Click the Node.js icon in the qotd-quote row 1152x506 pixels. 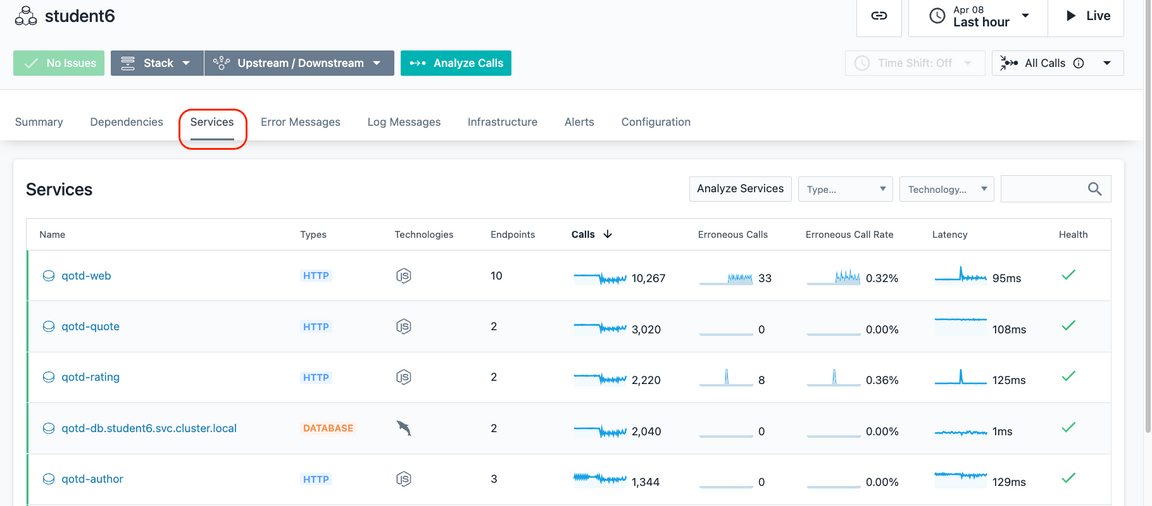[x=403, y=327]
